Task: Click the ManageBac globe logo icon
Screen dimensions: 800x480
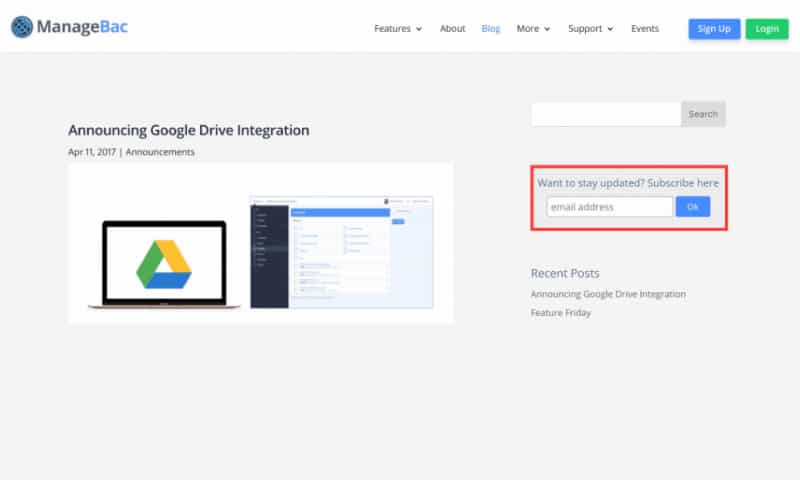Action: point(22,27)
